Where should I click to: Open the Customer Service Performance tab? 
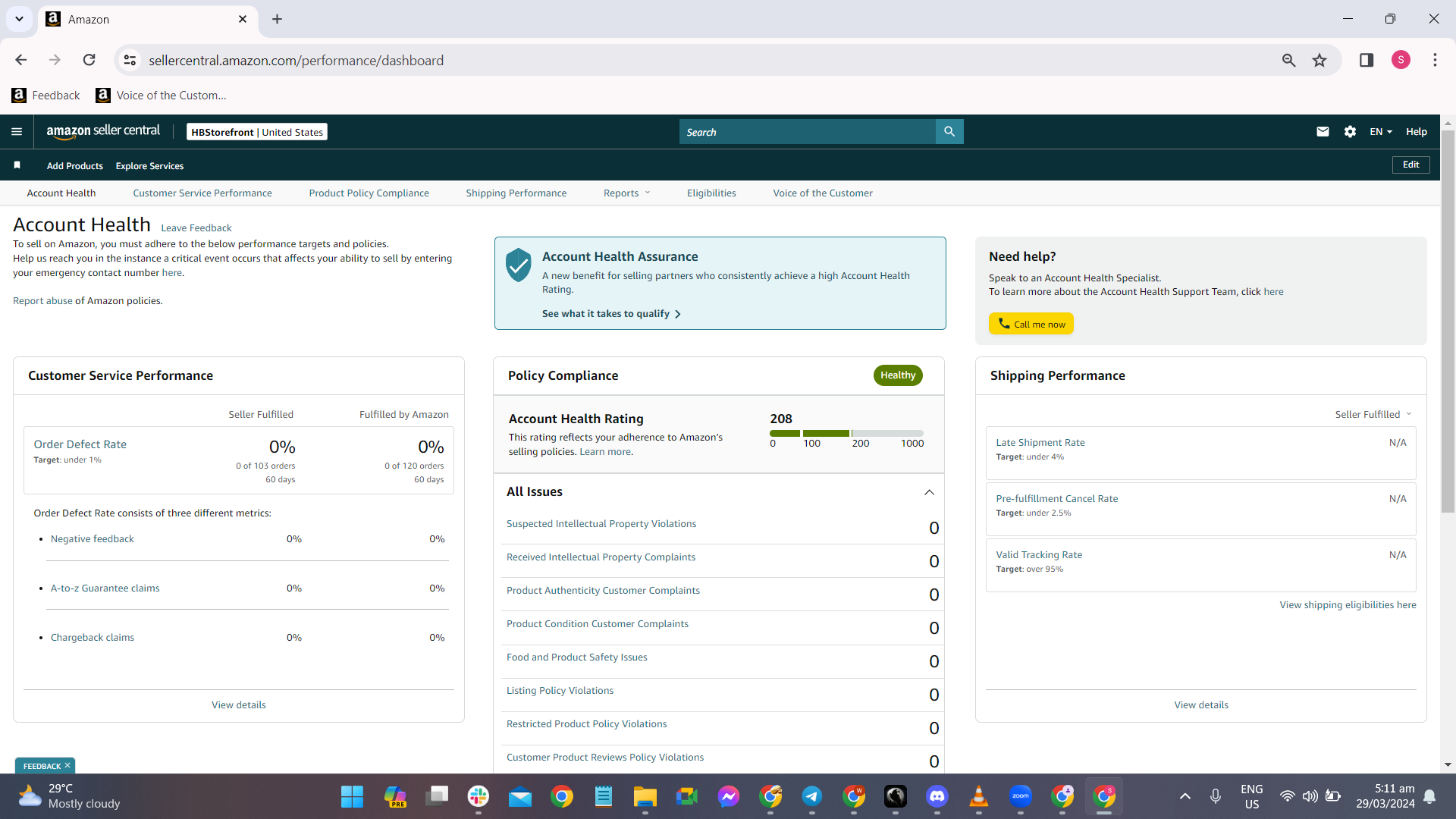(202, 193)
